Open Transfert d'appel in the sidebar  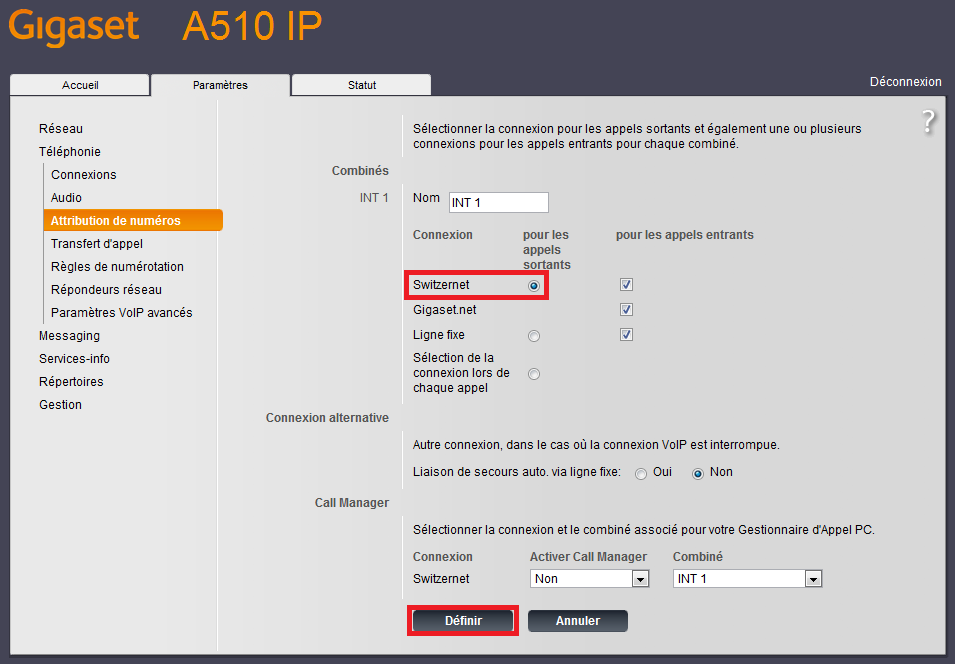97,244
